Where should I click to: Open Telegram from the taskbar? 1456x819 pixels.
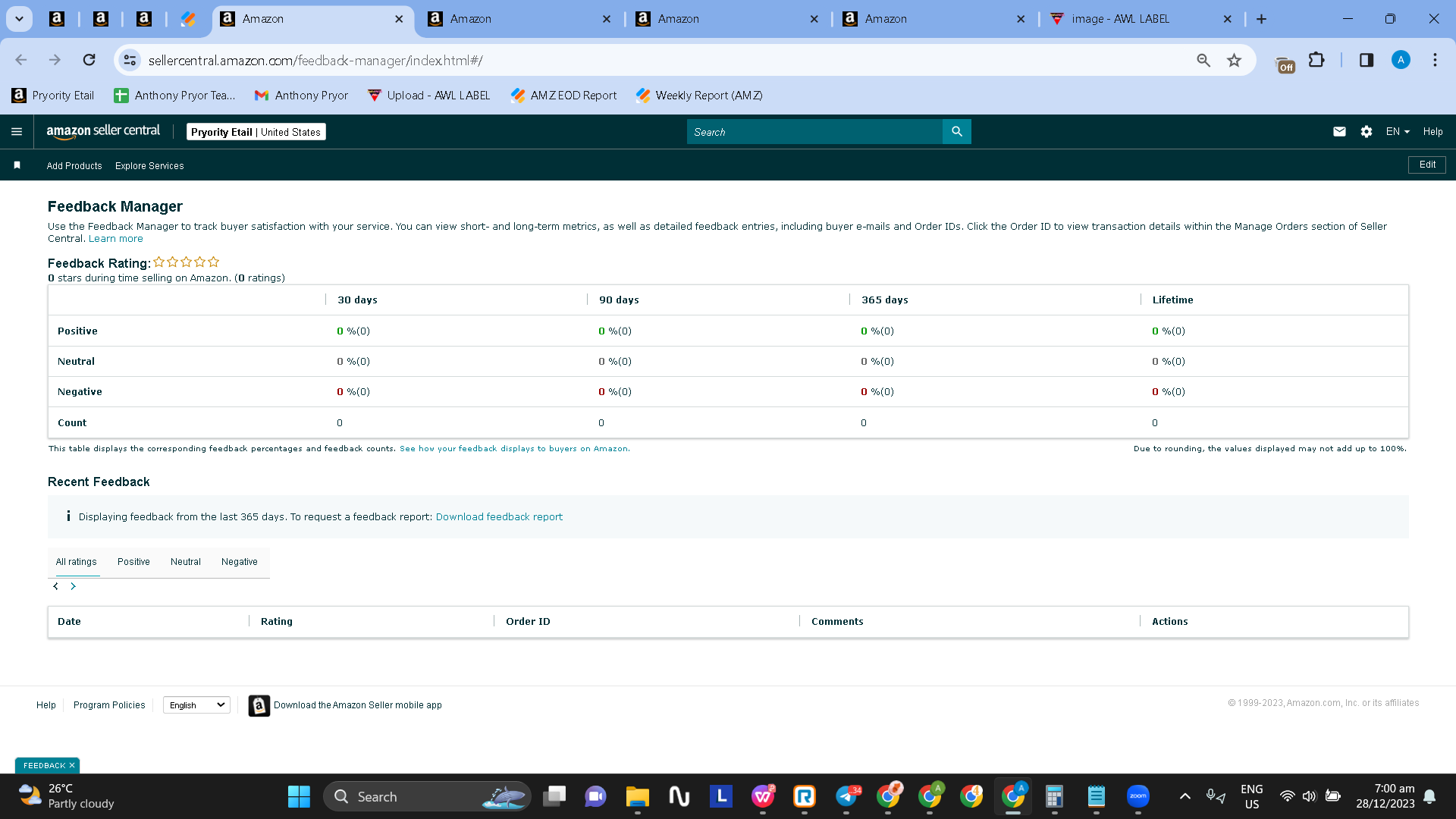[847, 796]
